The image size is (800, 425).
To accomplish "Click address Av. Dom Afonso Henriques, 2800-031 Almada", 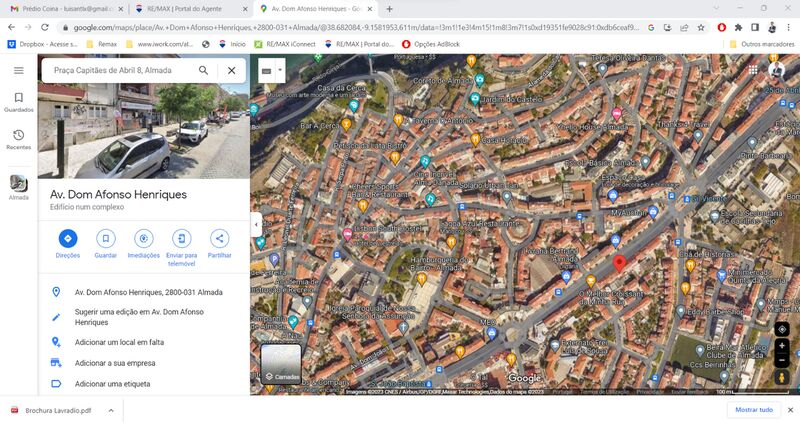I will click(148, 292).
